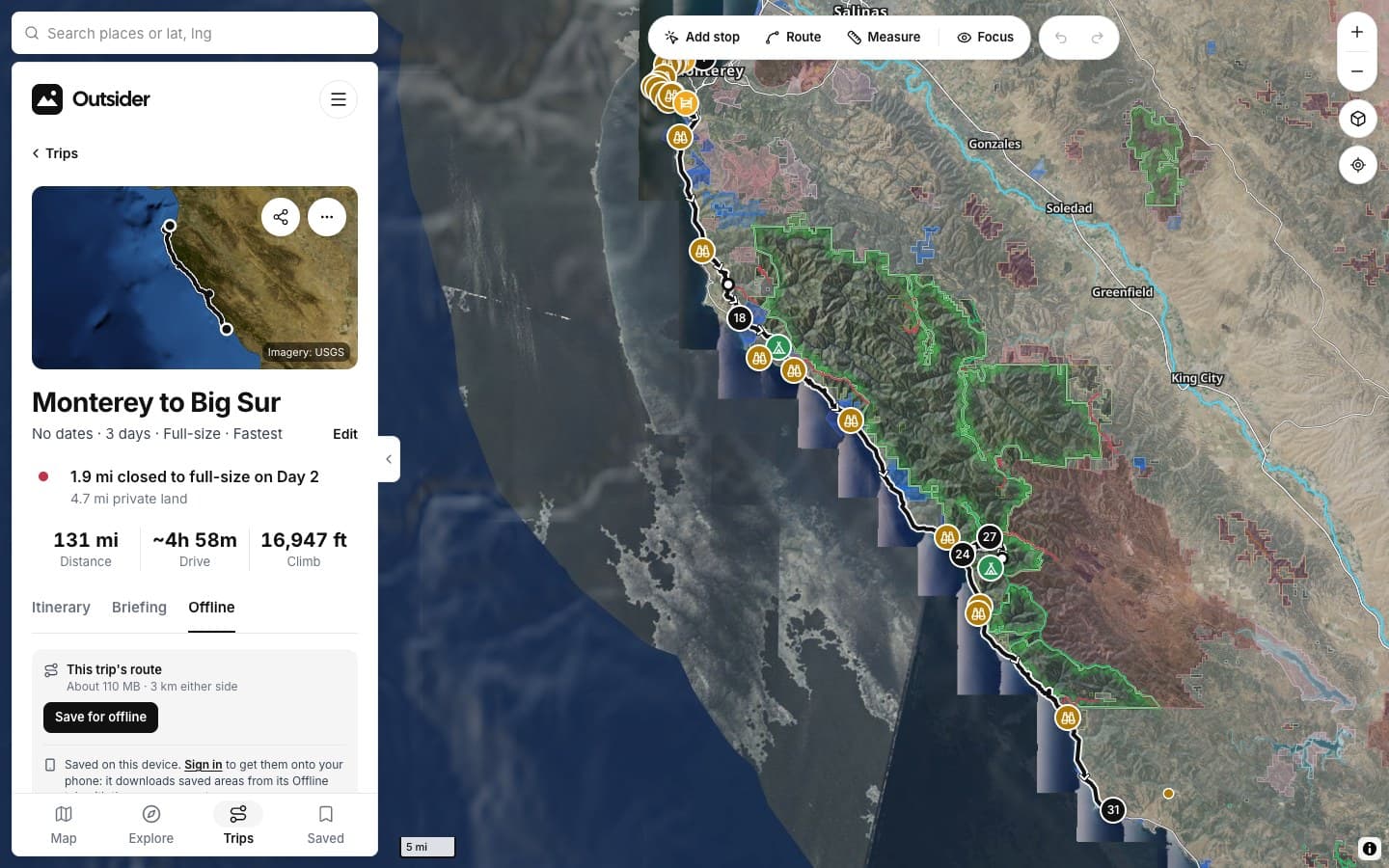The height and width of the screenshot is (868, 1389).
Task: Click the Greenfield map label
Action: coord(1122,292)
